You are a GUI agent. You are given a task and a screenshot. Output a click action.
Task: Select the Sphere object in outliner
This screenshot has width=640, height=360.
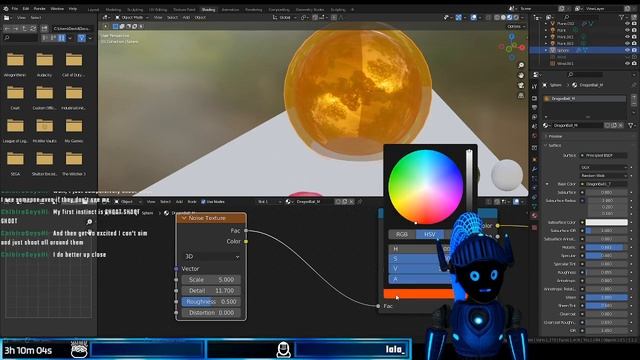click(x=563, y=50)
